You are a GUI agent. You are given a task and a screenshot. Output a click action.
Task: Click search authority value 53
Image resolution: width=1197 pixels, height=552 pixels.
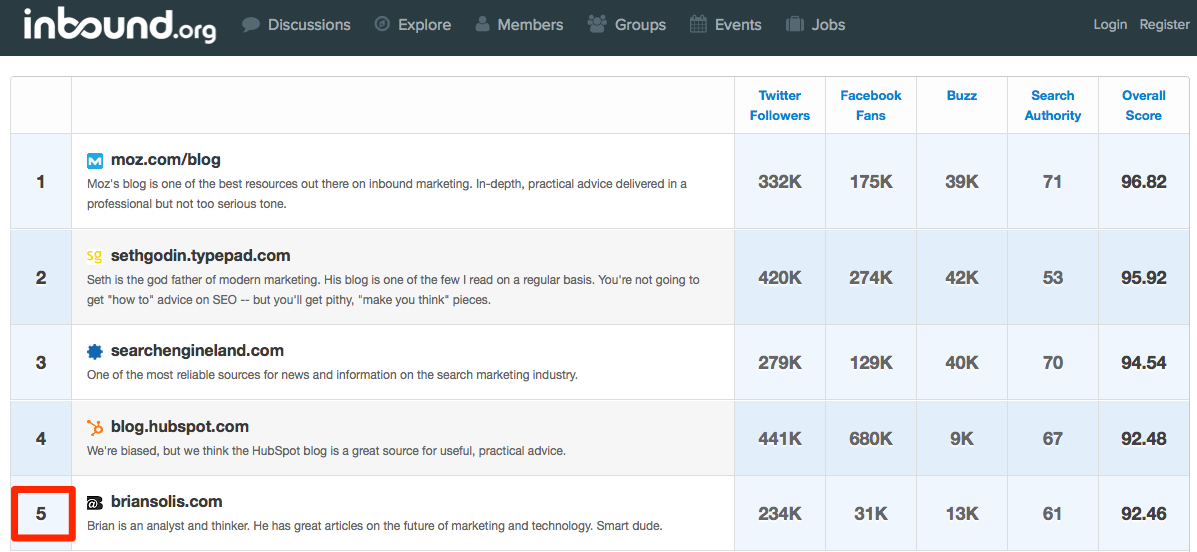pyautogui.click(x=1053, y=277)
